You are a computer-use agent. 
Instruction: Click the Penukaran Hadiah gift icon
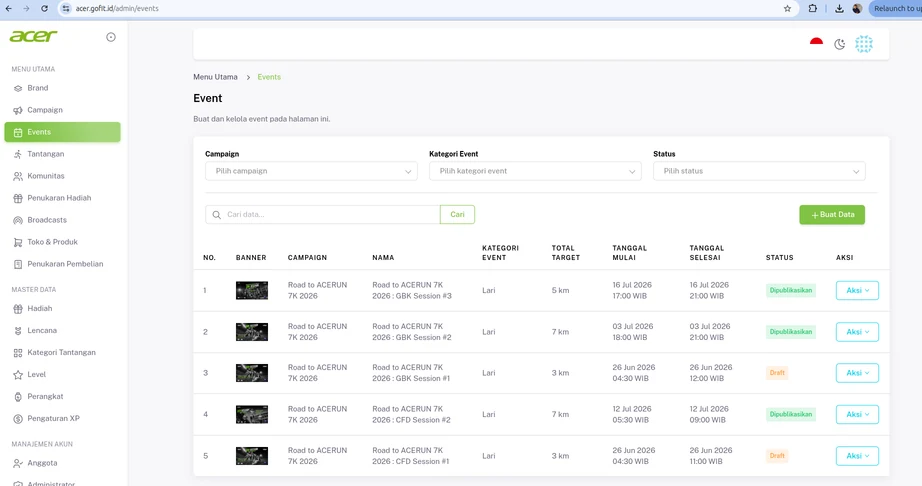point(18,199)
